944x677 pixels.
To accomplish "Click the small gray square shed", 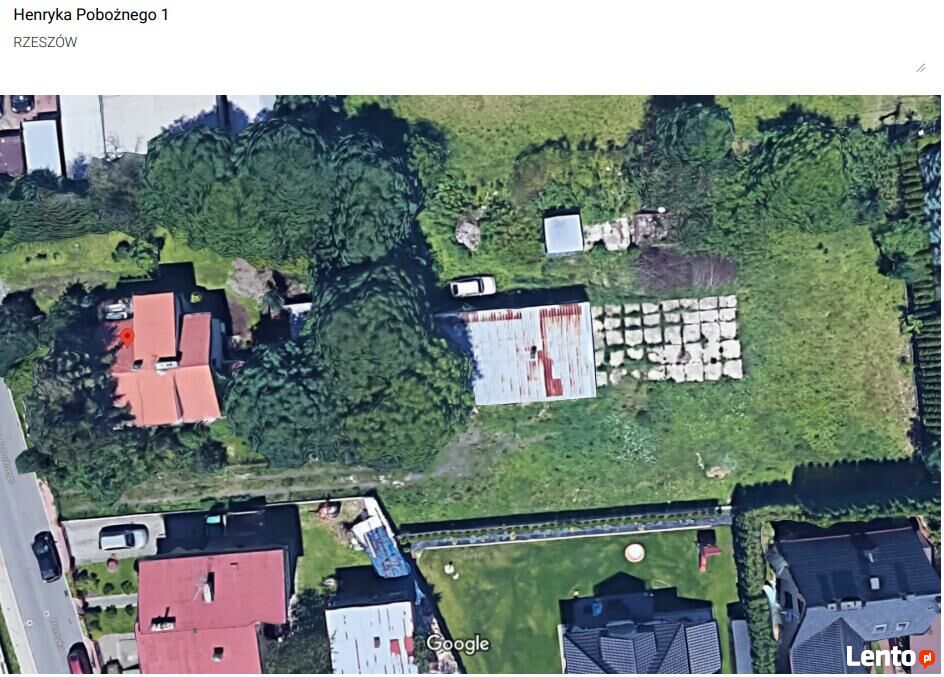I will (563, 234).
